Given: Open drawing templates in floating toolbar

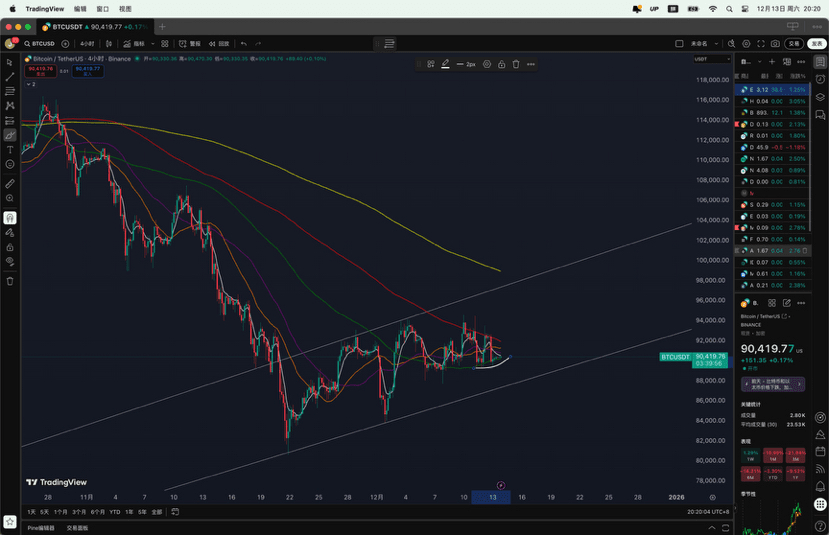Looking at the screenshot, I should pos(431,64).
